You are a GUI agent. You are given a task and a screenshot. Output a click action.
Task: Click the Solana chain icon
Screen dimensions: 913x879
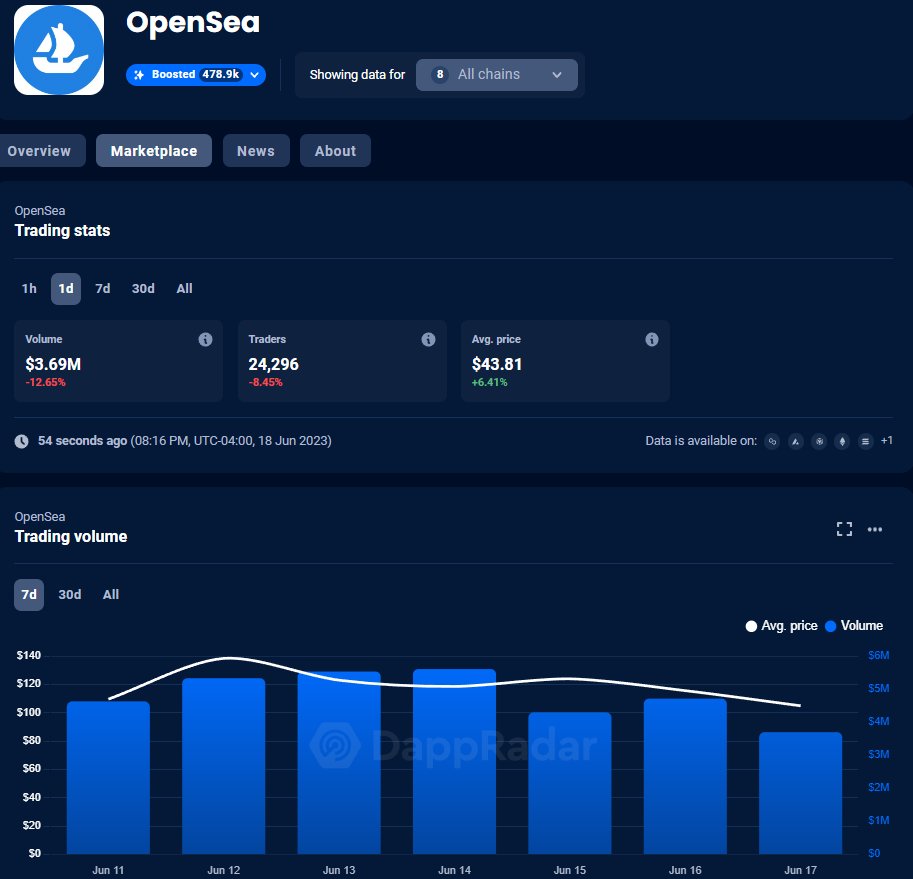tap(866, 442)
